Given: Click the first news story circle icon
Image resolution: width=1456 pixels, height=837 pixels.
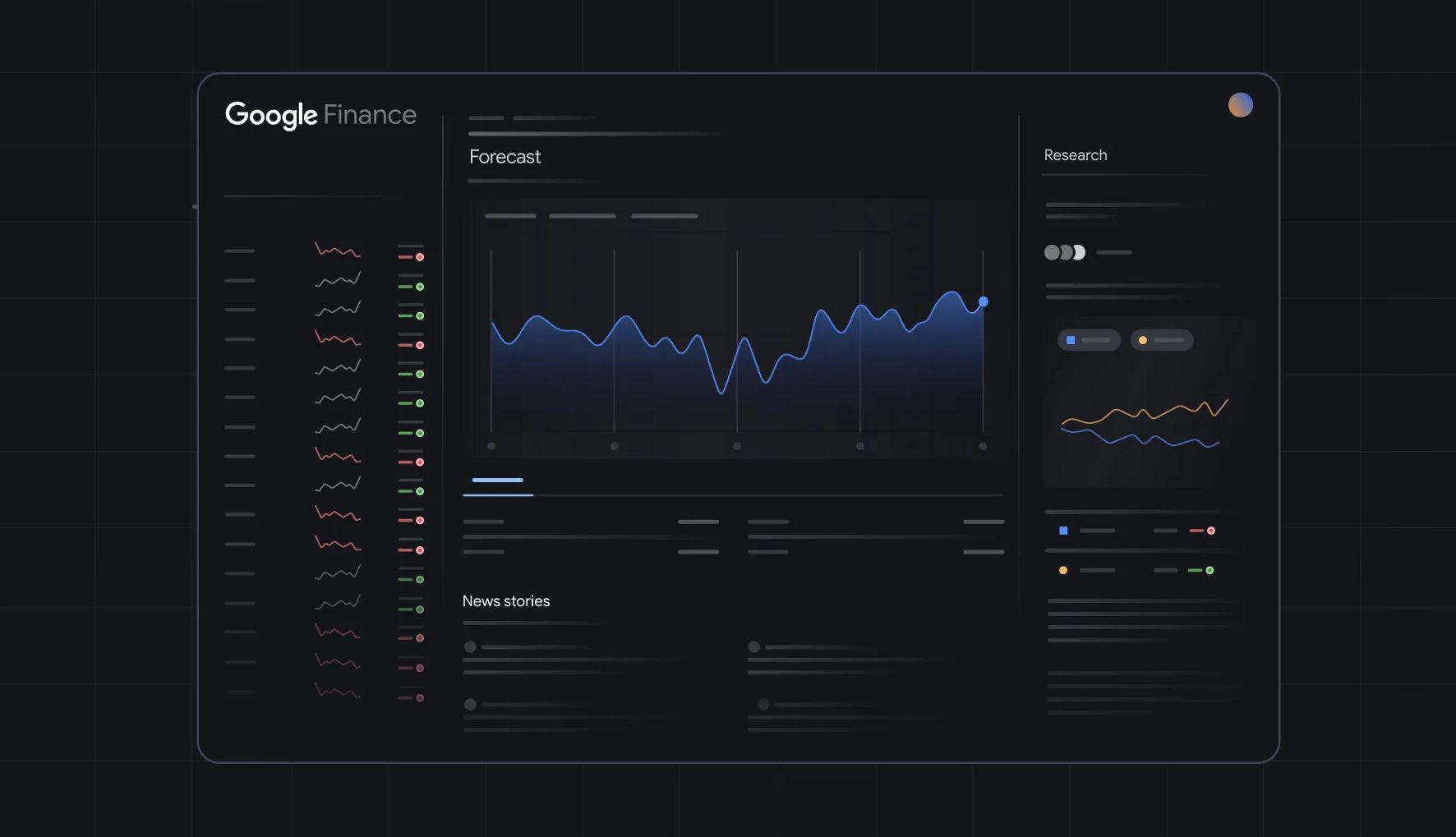Looking at the screenshot, I should tap(470, 647).
